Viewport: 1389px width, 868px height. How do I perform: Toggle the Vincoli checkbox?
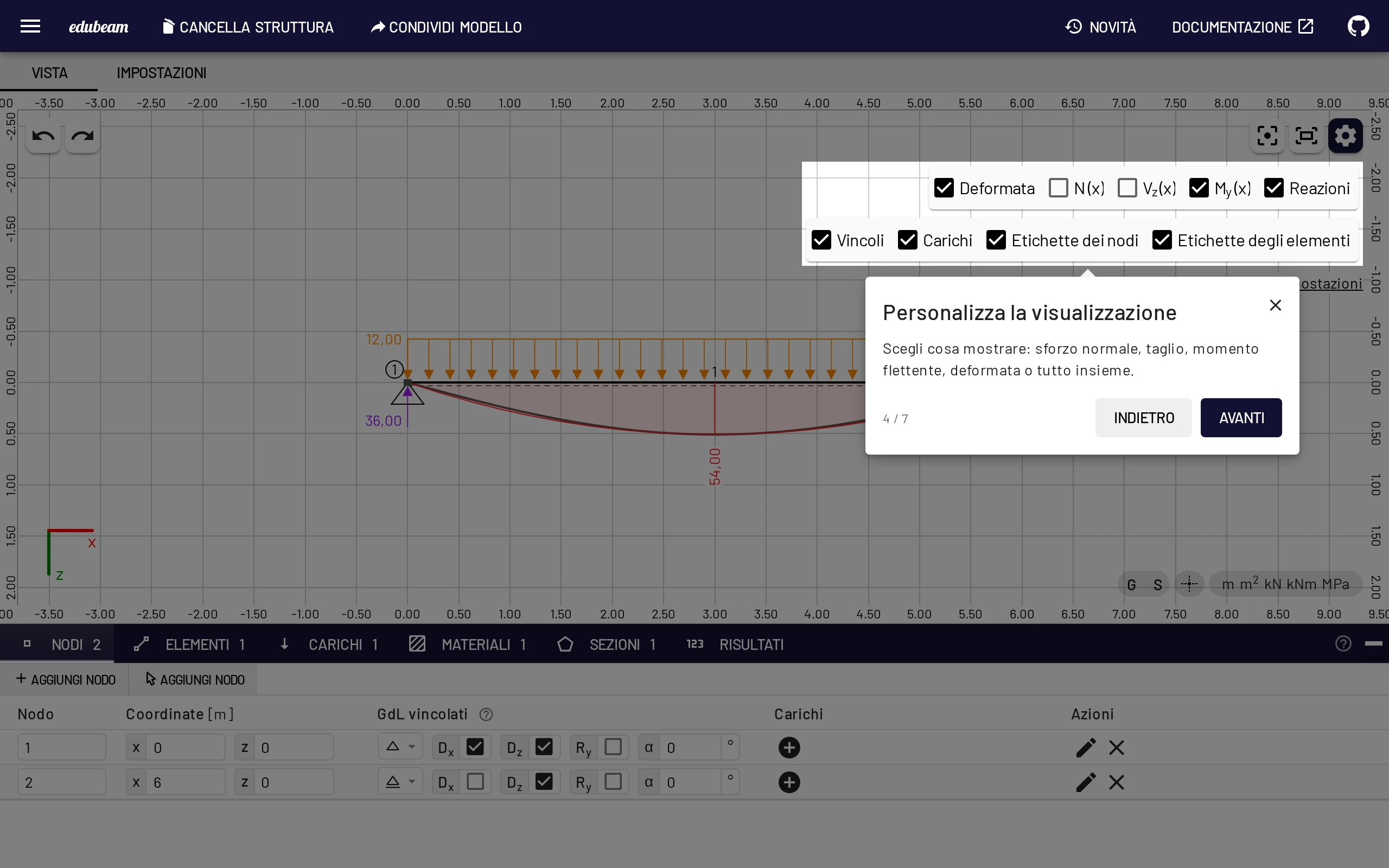[821, 240]
